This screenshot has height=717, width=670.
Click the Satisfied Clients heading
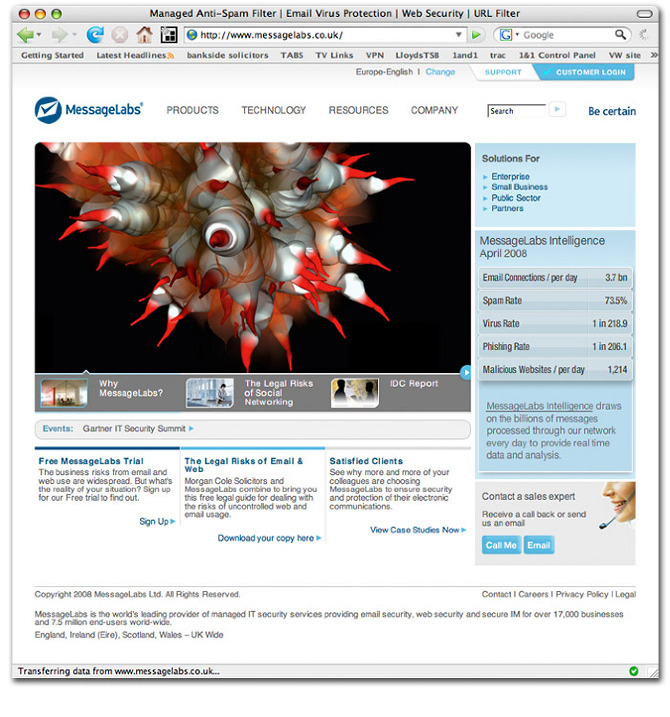click(366, 461)
